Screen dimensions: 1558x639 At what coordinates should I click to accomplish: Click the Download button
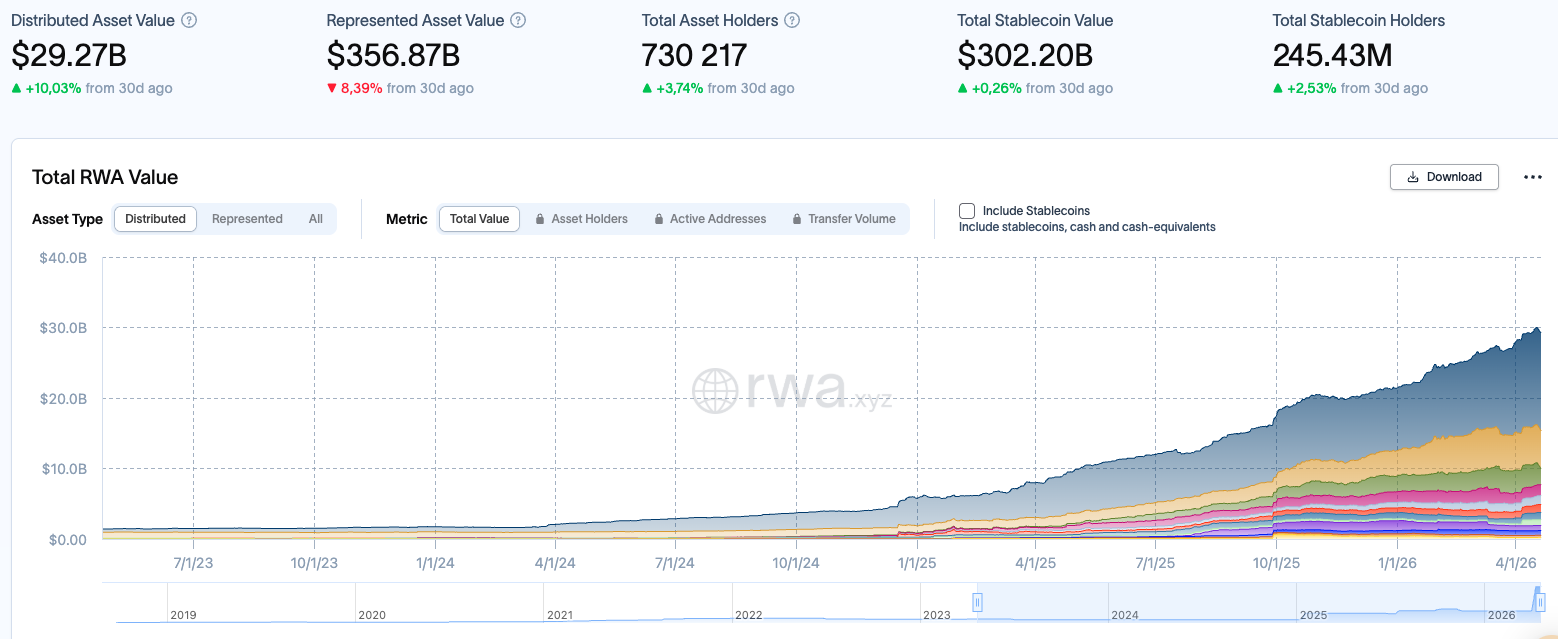(x=1444, y=176)
